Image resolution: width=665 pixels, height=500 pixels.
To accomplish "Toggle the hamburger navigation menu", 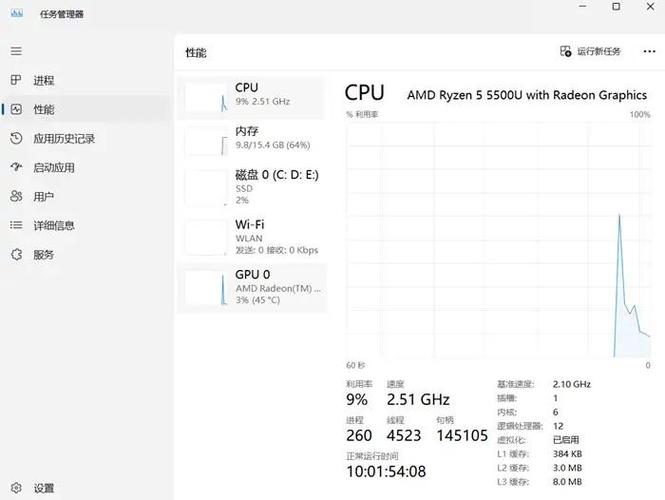I will 16,51.
